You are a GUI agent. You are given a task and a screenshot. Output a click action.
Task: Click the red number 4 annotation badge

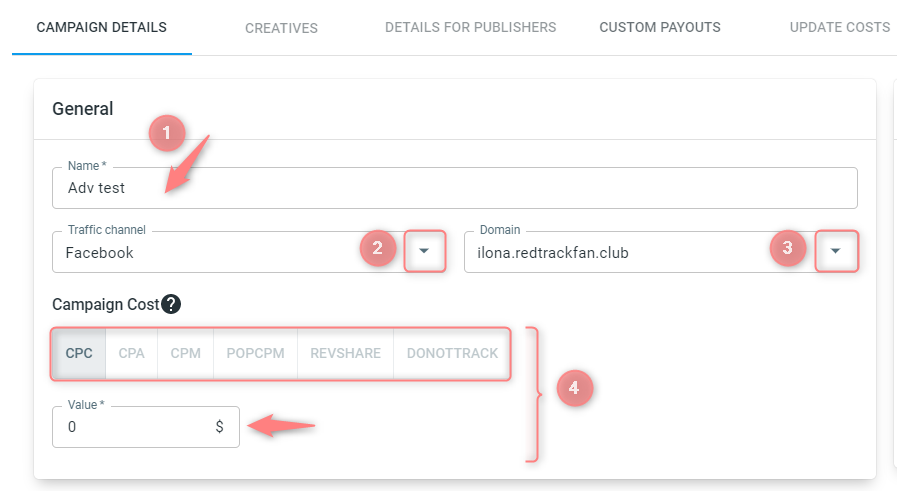574,388
